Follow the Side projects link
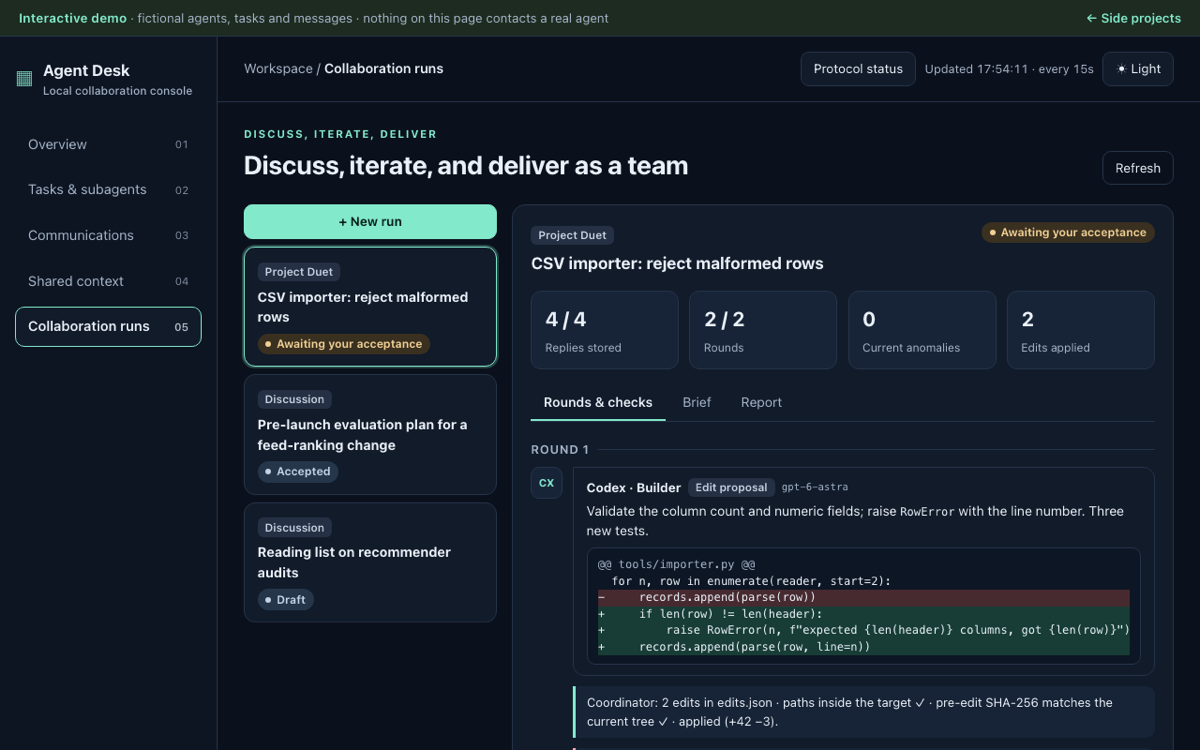The height and width of the screenshot is (750, 1200). 1134,18
